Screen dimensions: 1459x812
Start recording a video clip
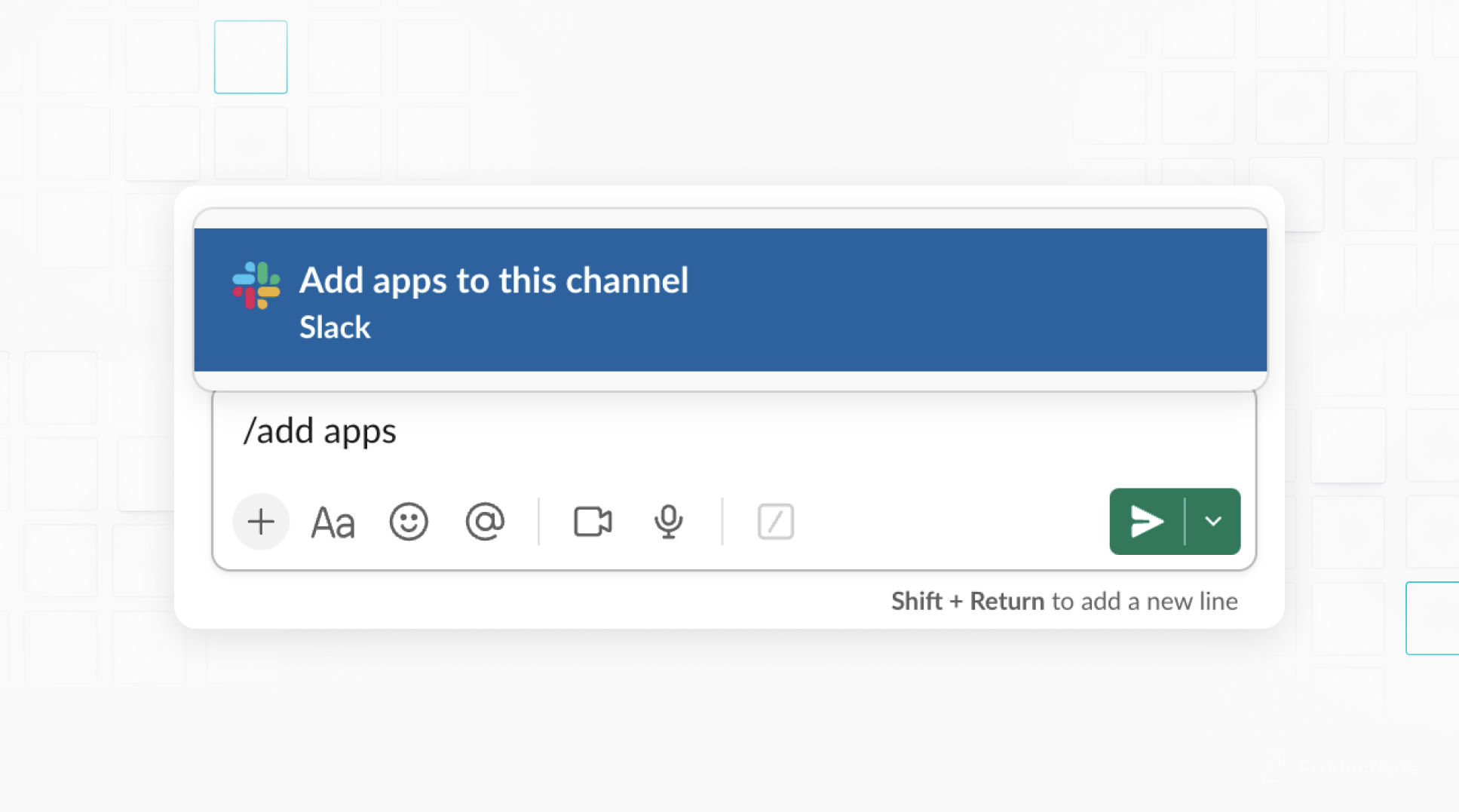point(593,522)
